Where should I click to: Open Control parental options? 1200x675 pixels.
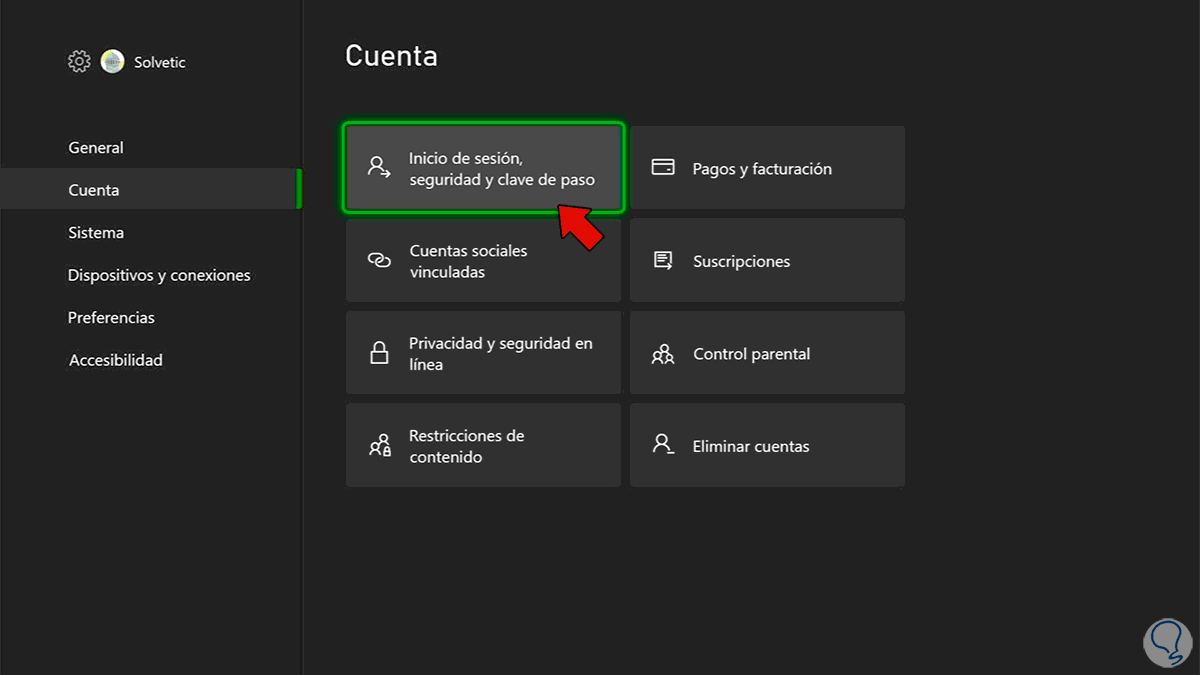pyautogui.click(x=766, y=353)
